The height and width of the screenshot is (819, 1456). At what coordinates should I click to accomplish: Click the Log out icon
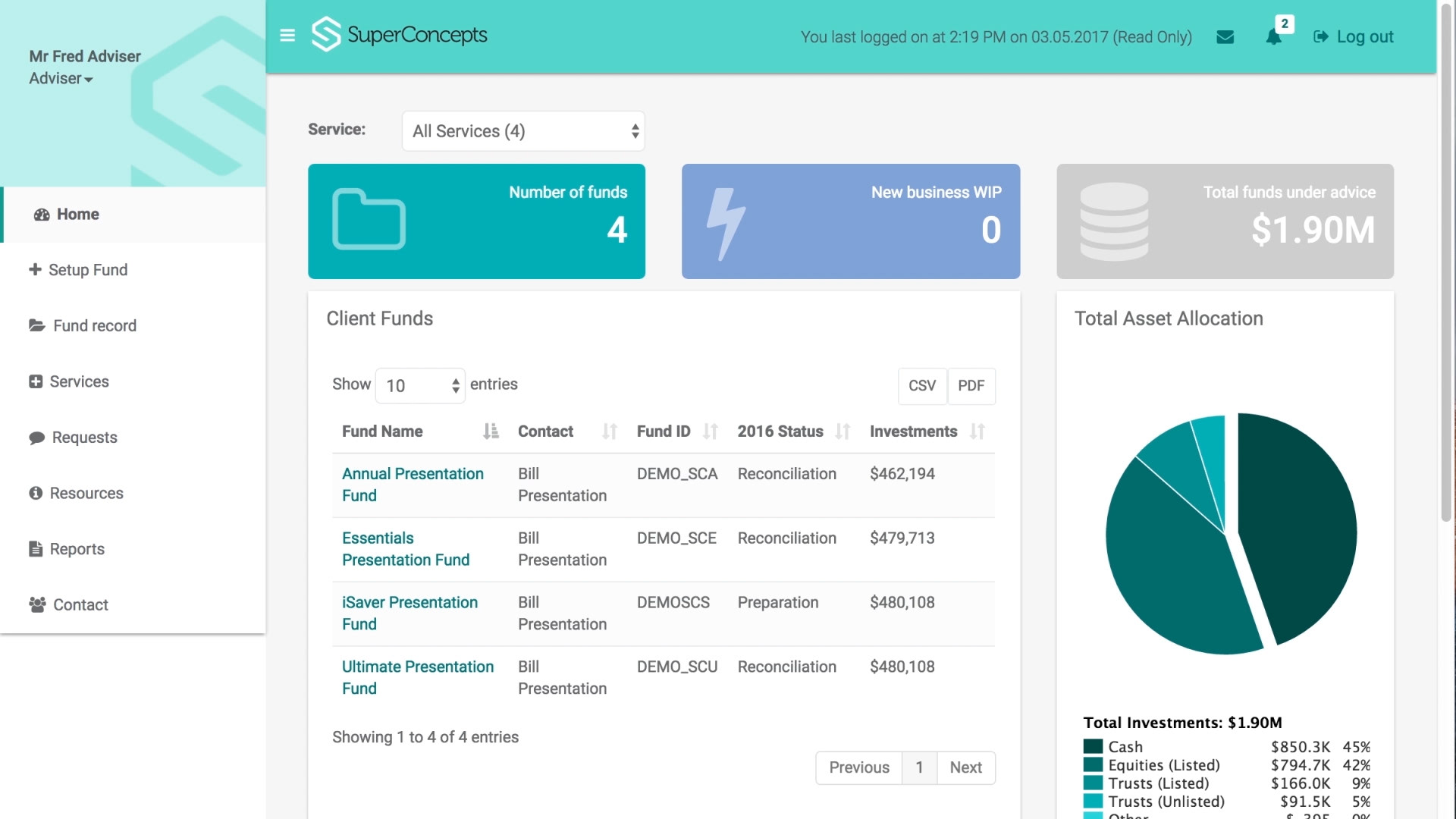1321,36
